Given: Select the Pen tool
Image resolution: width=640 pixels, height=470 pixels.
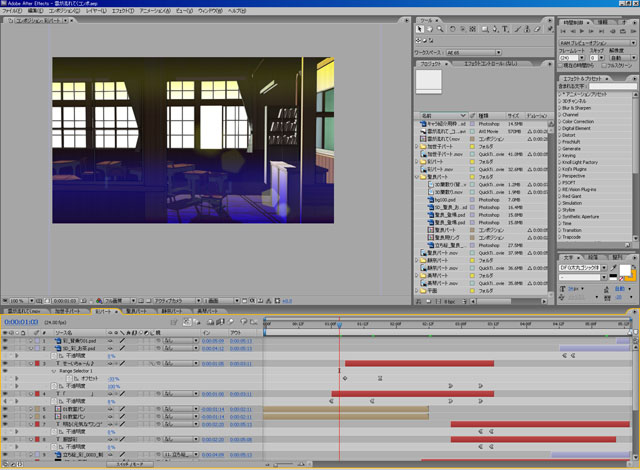Looking at the screenshot, I should 495,29.
